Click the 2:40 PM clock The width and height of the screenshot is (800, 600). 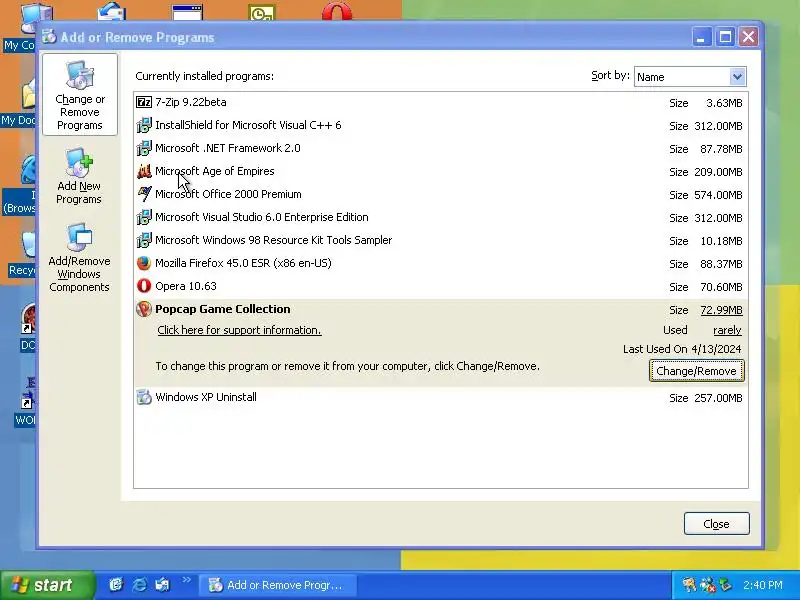763,585
